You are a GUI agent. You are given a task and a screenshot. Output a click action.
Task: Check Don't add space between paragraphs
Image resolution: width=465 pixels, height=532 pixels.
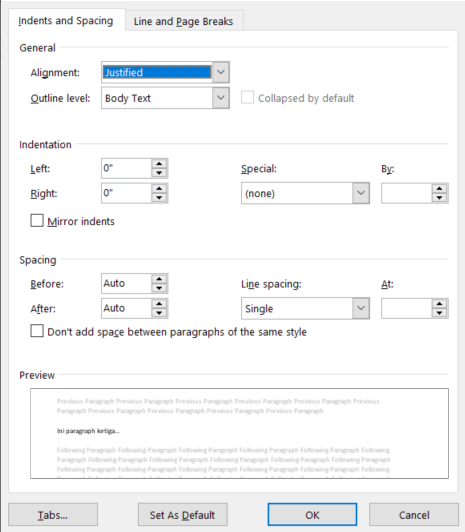[x=37, y=331]
